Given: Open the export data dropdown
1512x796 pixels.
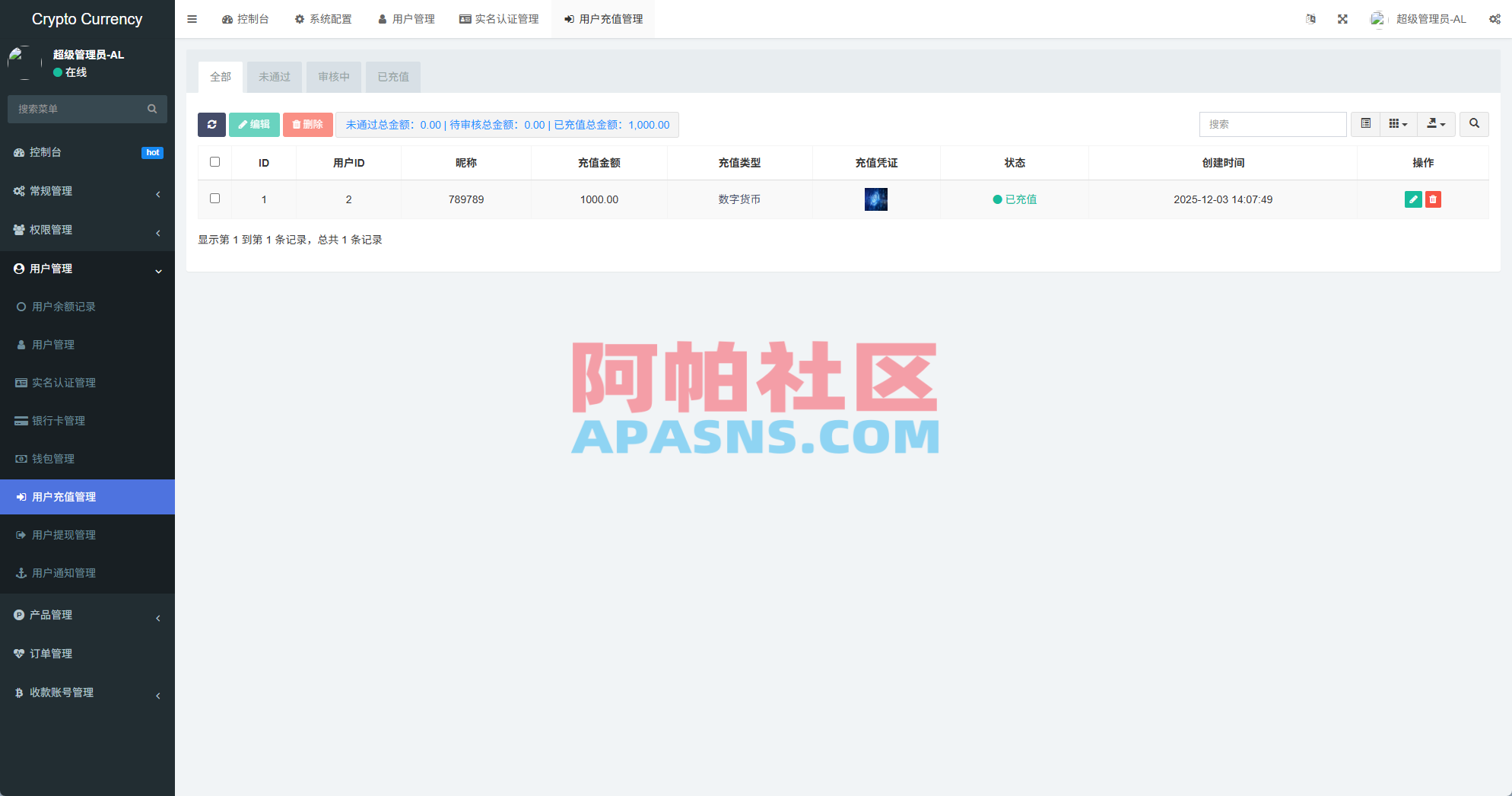Looking at the screenshot, I should click(1436, 124).
